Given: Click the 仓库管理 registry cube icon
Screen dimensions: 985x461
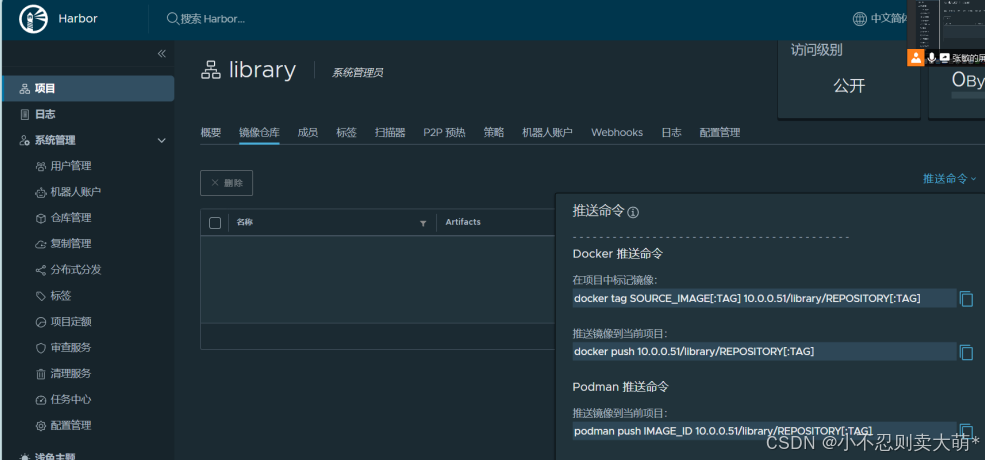Looking at the screenshot, I should click(x=41, y=218).
